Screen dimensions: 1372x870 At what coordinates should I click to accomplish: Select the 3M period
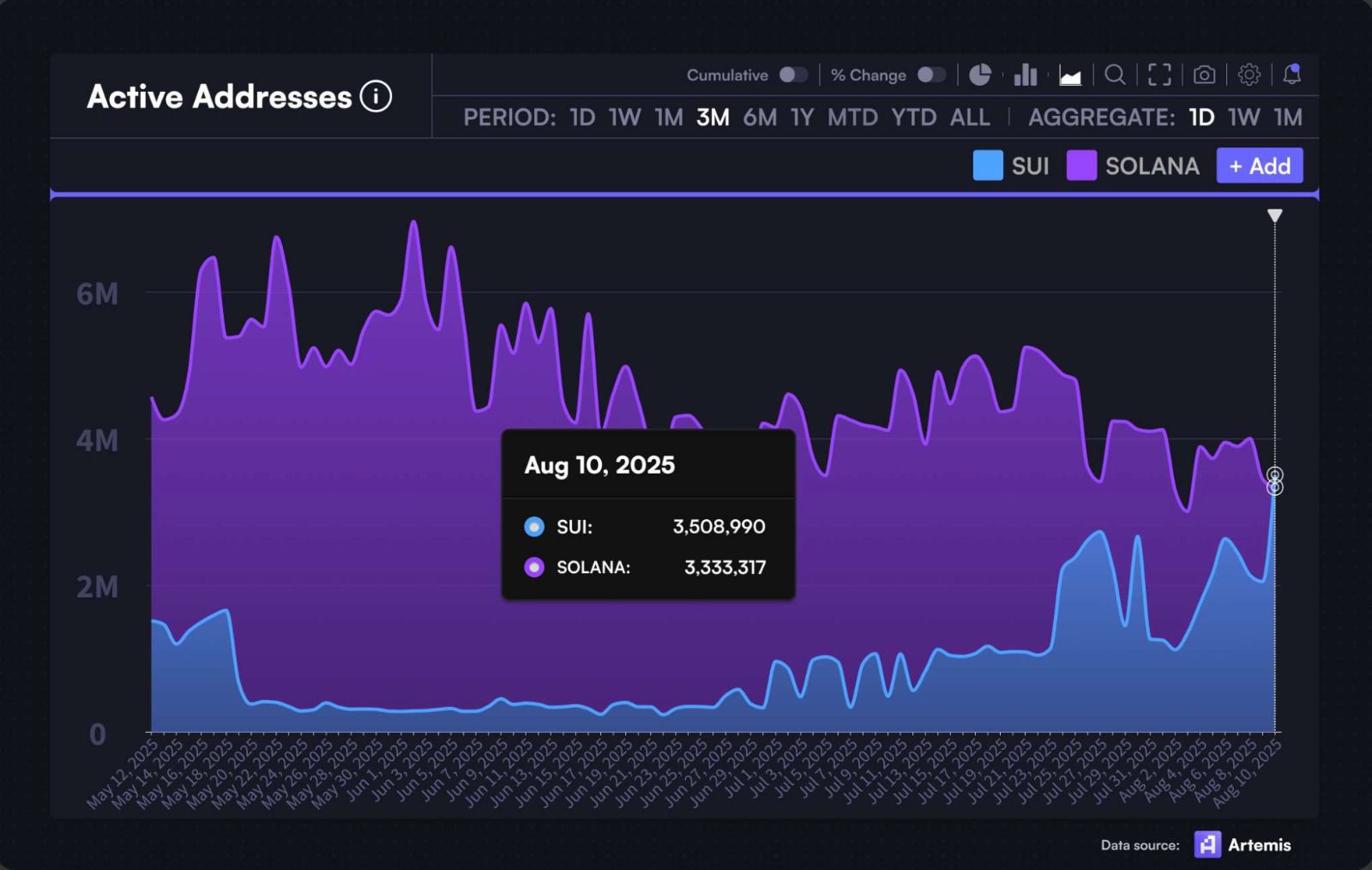click(x=713, y=118)
